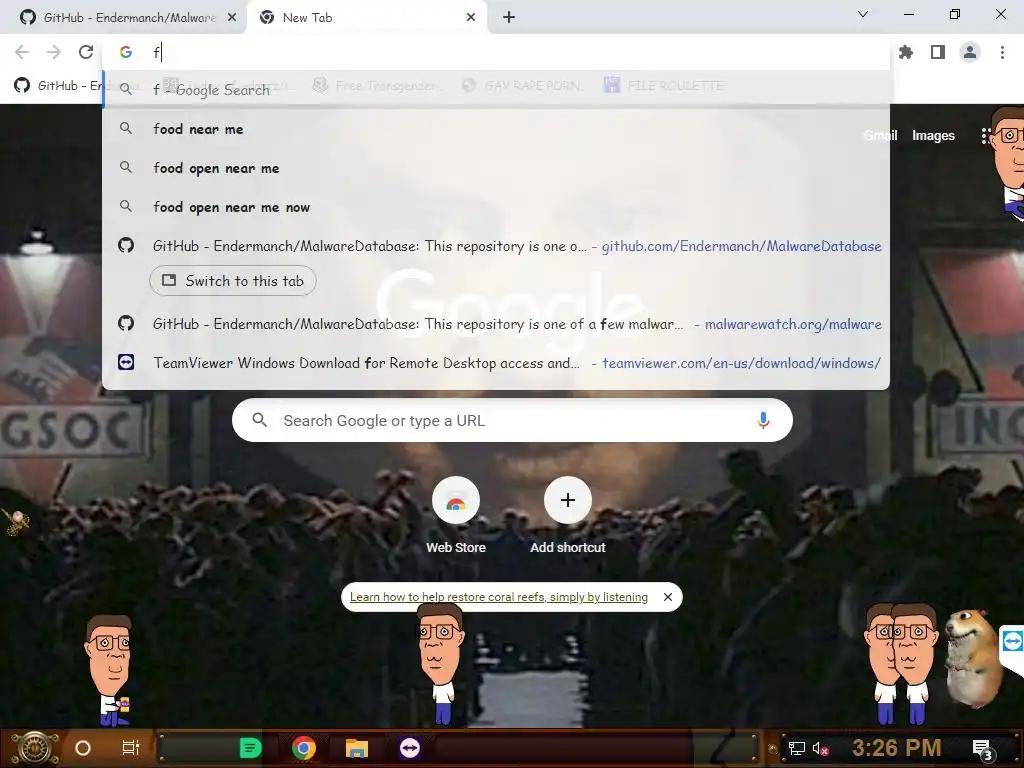The image size is (1024, 768).
Task: Click the 'Search Google or type a URL' box
Action: pyautogui.click(x=512, y=421)
